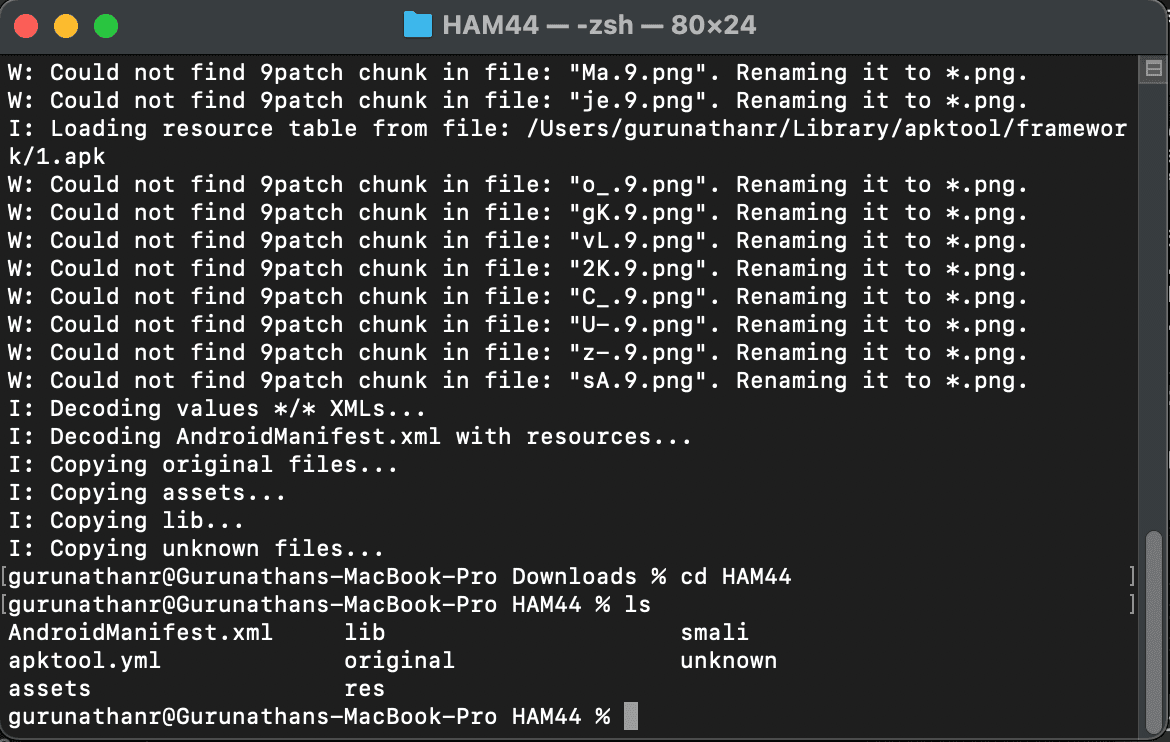The image size is (1170, 742).
Task: Minimize the terminal with the yellow button
Action: 66,26
